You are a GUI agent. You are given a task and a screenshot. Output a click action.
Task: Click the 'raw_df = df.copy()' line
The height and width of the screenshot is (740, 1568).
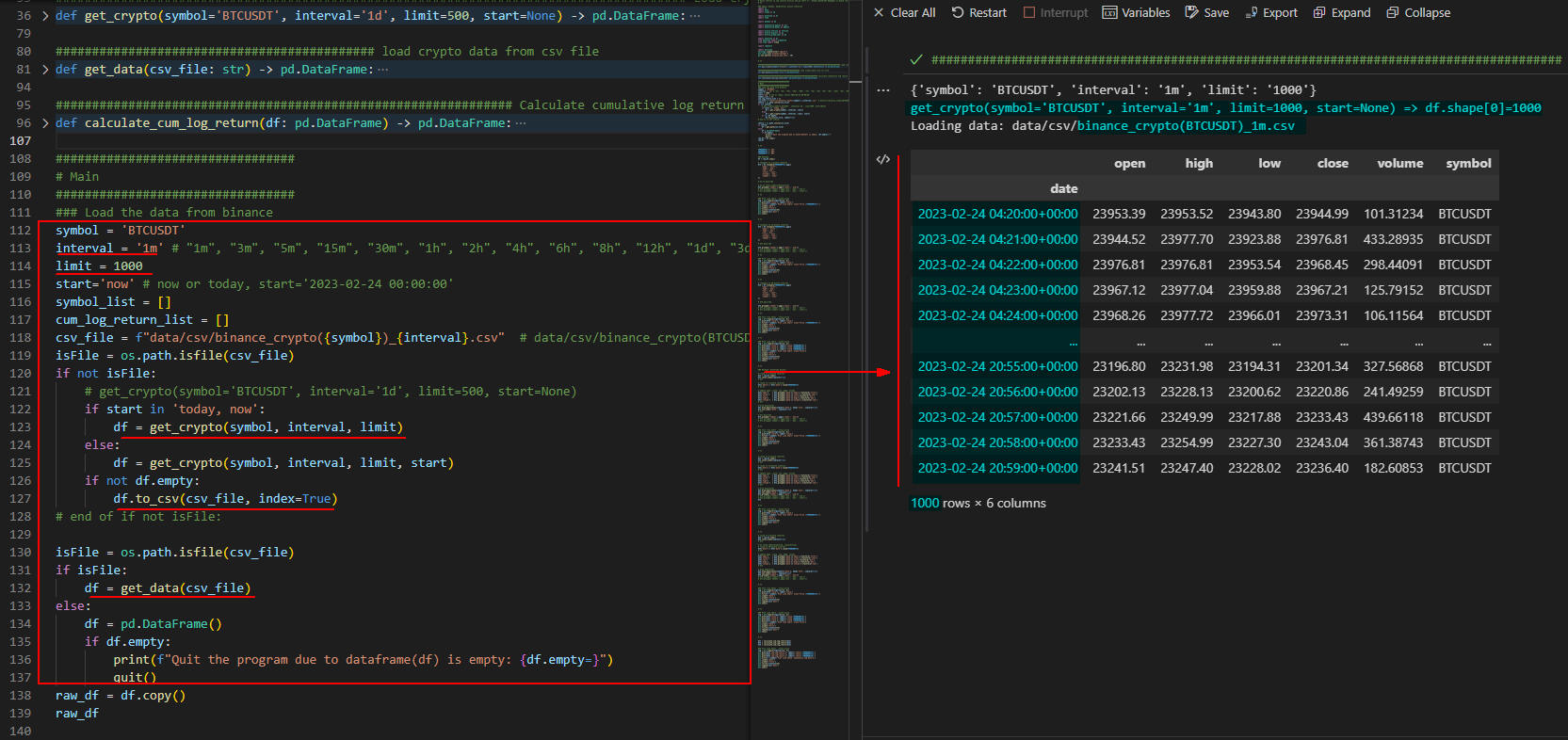pyautogui.click(x=120, y=696)
